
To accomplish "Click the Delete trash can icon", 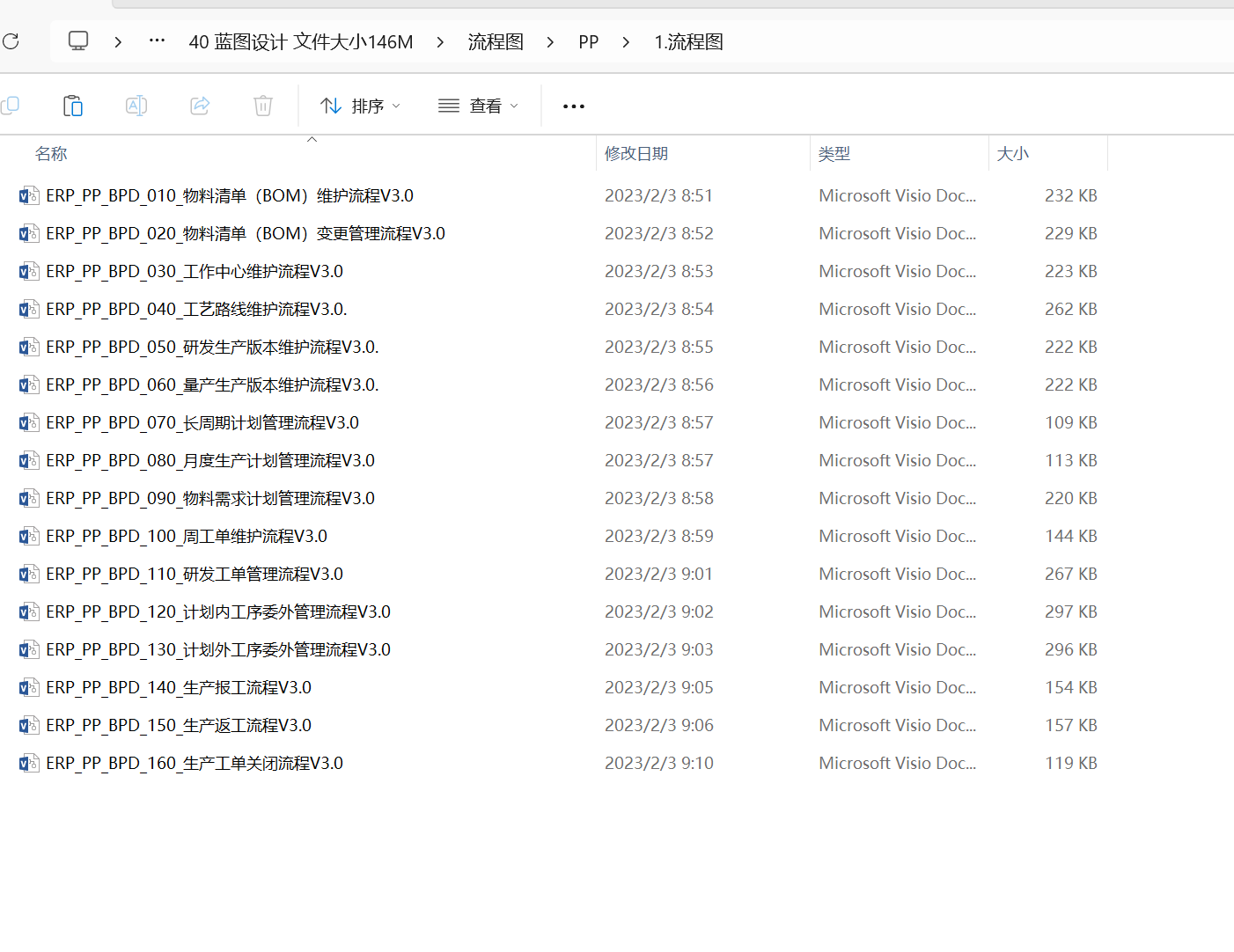I will (x=263, y=106).
